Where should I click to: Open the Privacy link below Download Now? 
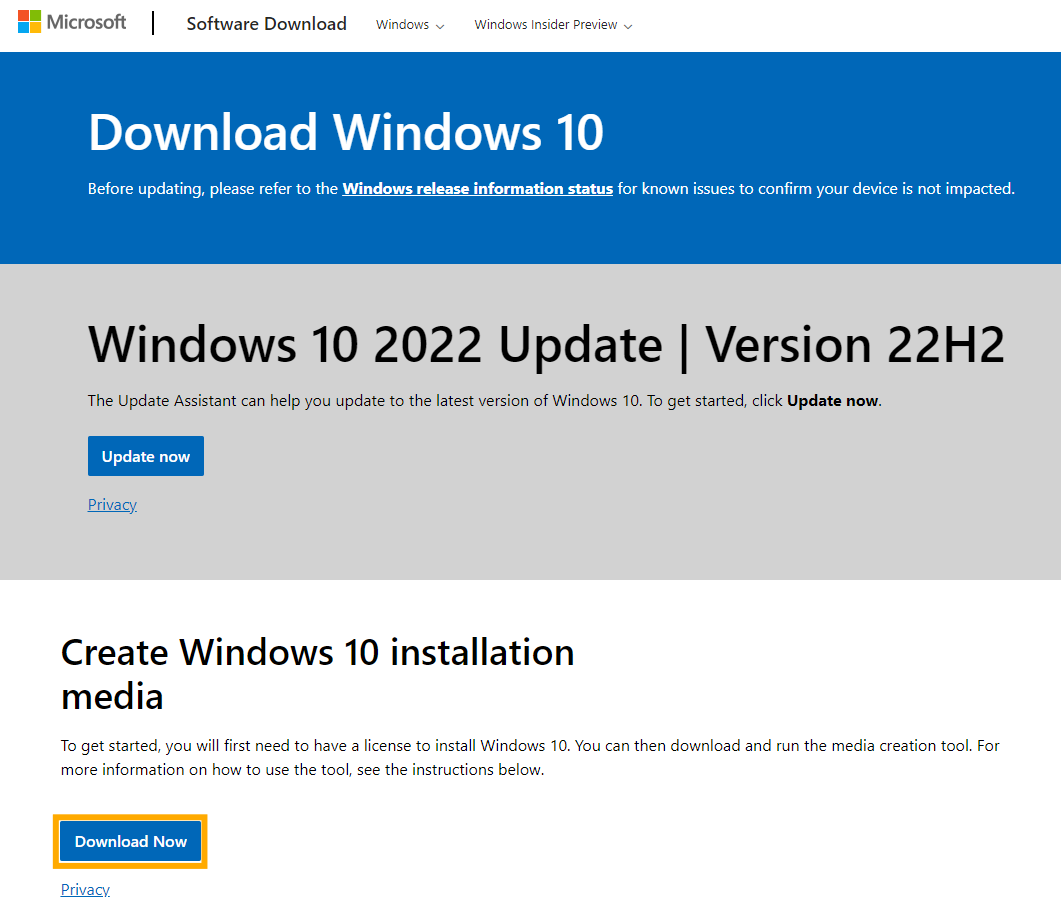85,889
